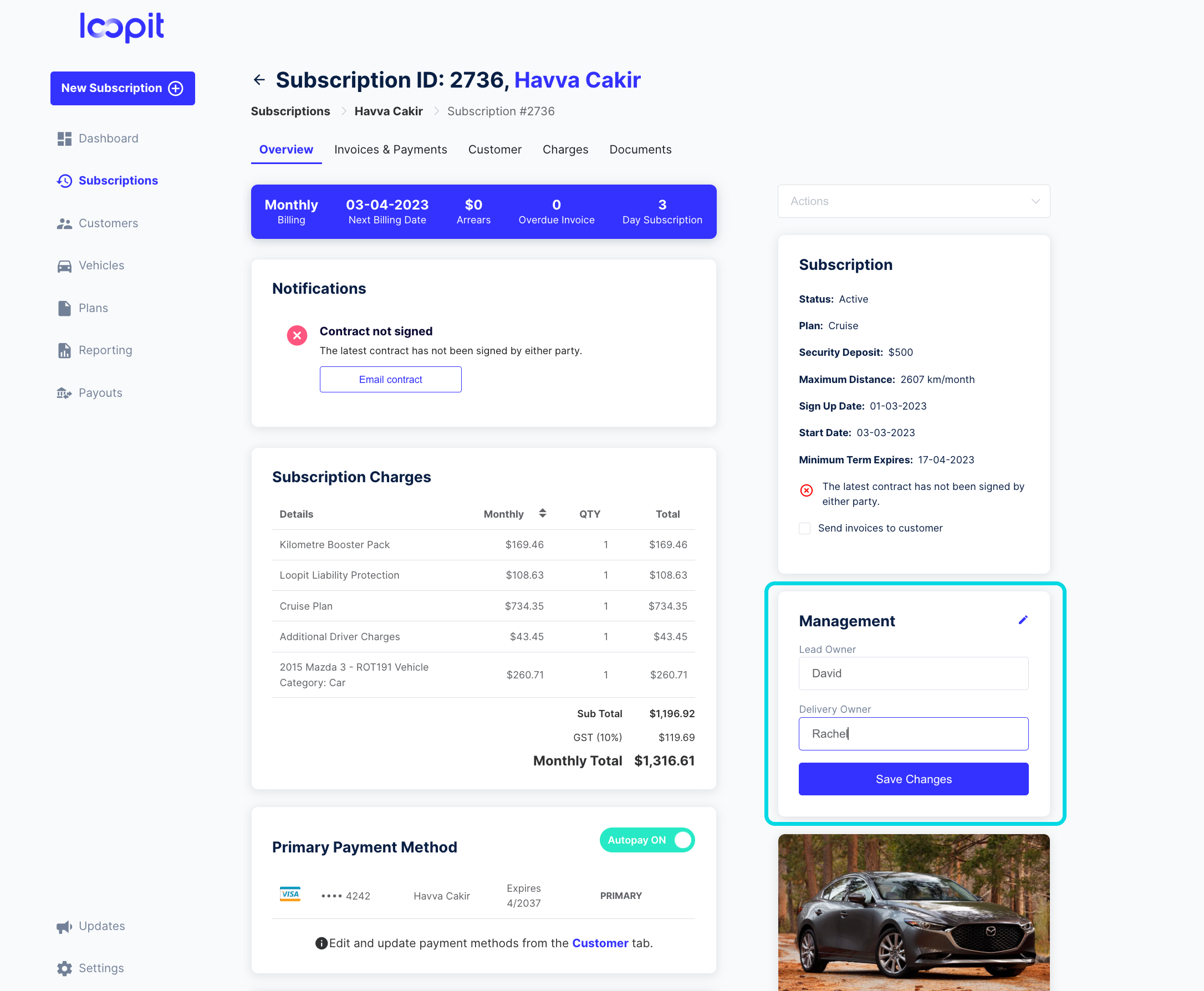
Task: Click the Dashboard icon in sidebar
Action: coord(64,139)
